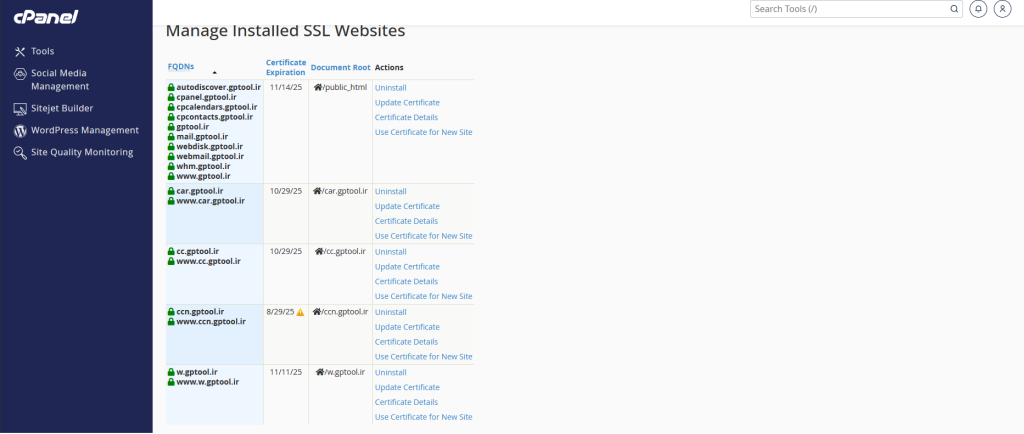Use car.gptool.ir certificate for new site
The image size is (1024, 434).
[x=423, y=236]
